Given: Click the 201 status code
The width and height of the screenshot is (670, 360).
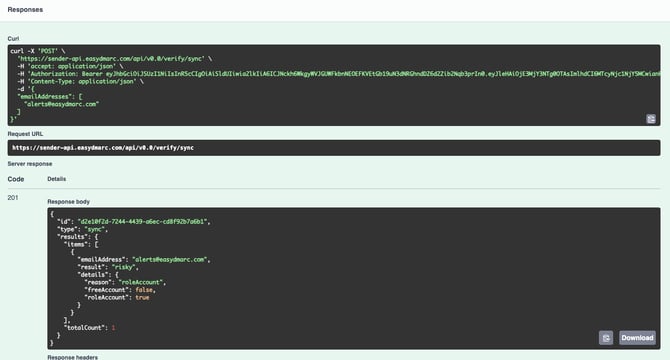Looking at the screenshot, I should (x=13, y=197).
